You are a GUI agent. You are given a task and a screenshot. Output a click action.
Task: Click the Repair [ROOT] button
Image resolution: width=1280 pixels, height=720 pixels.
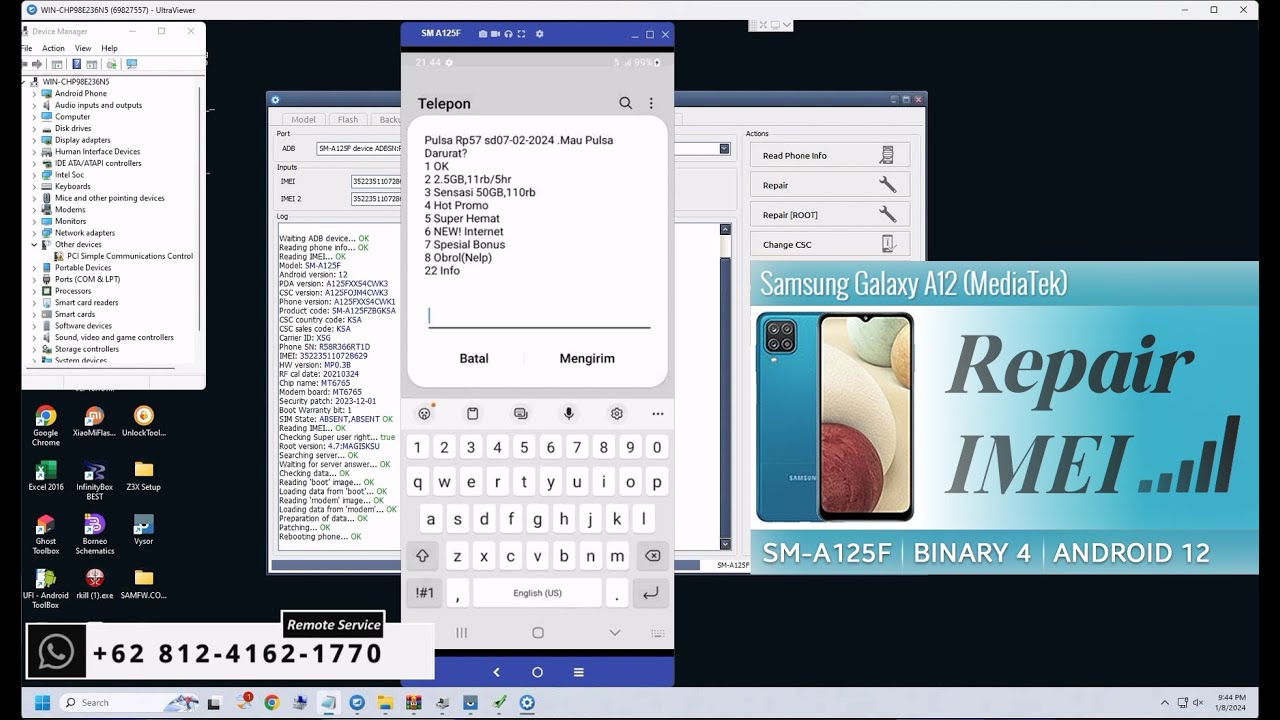[x=830, y=214]
